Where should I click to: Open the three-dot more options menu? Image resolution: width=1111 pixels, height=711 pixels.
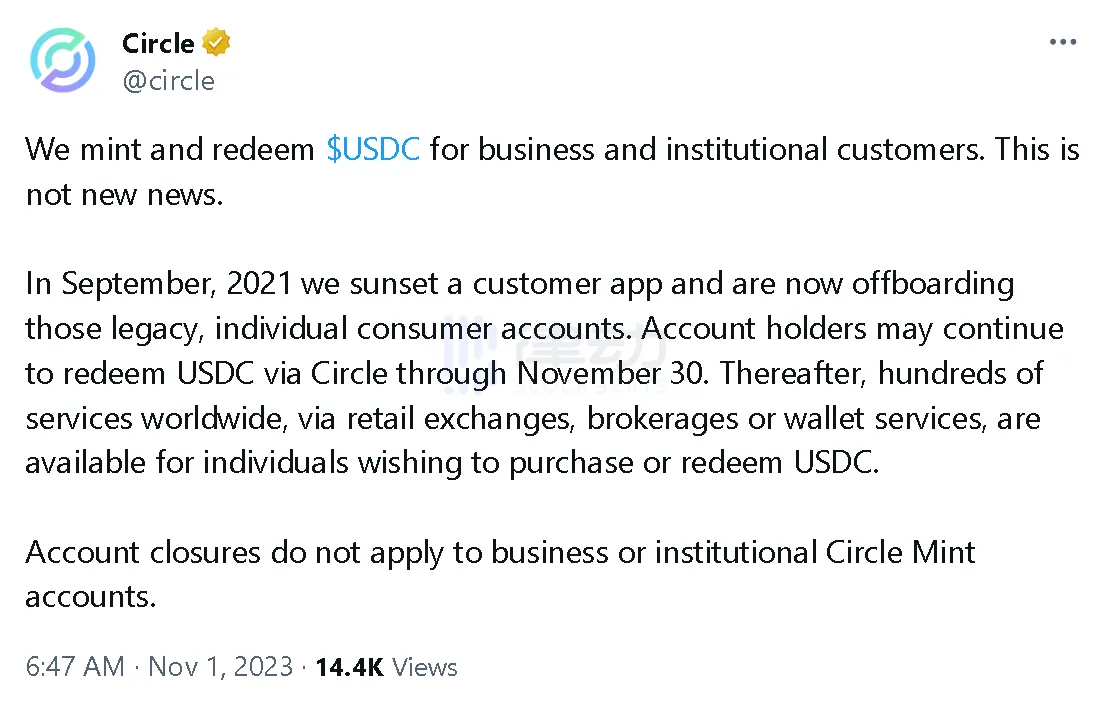1062,43
